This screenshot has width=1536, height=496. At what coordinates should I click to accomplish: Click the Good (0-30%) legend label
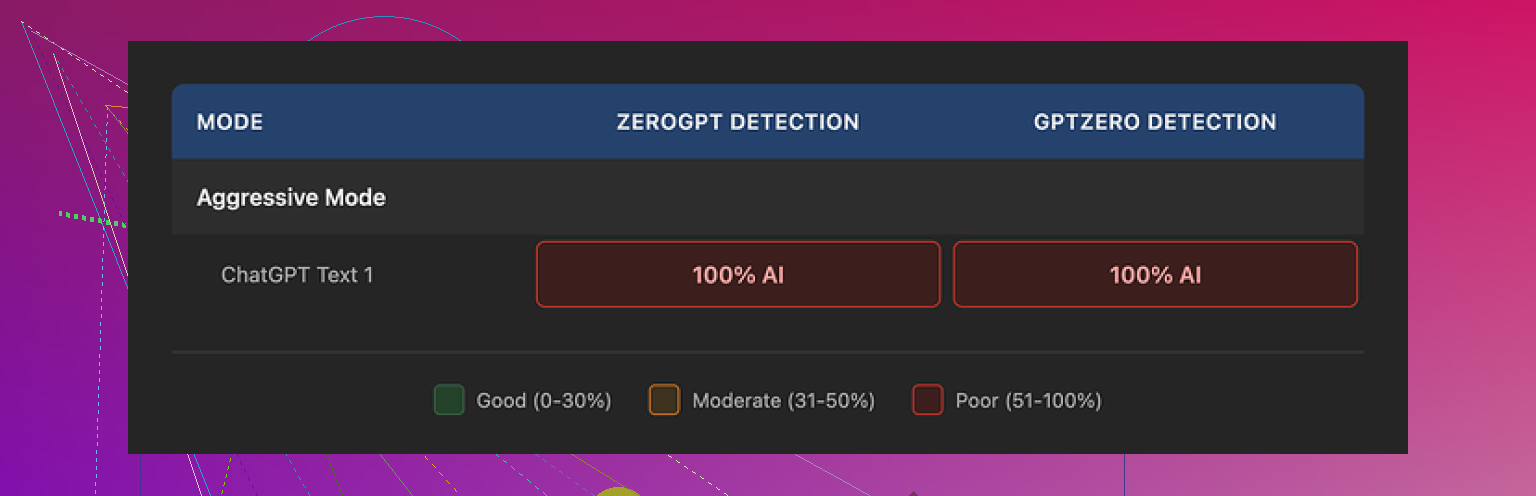[x=544, y=401]
